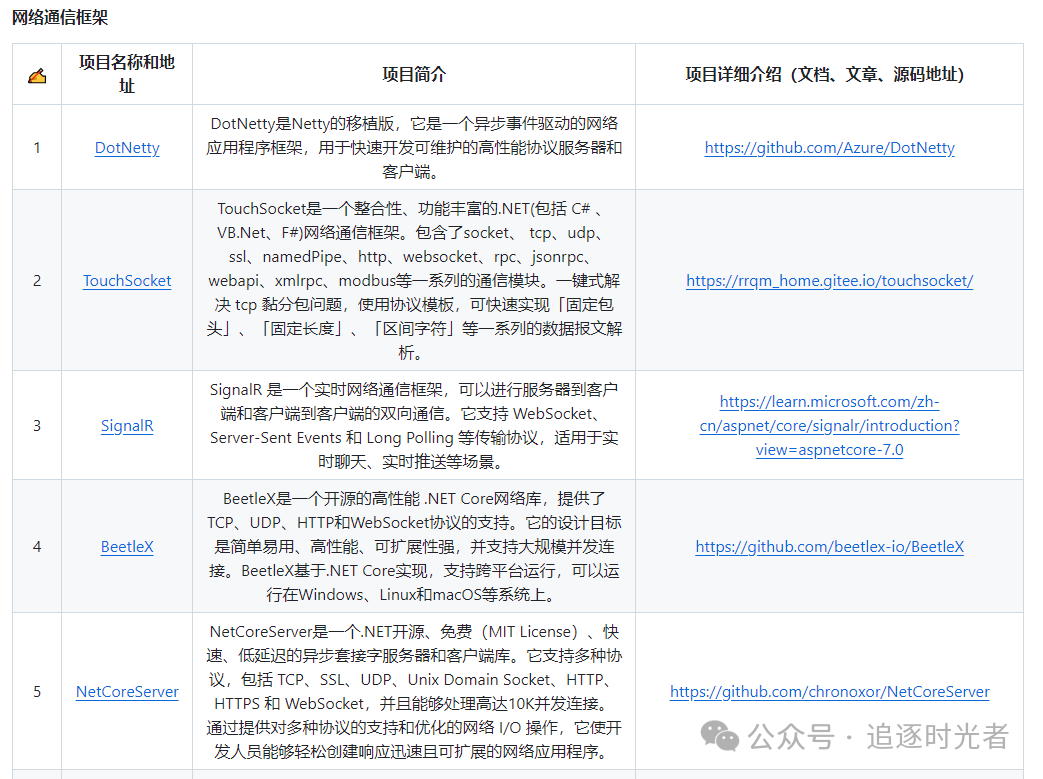This screenshot has width=1043, height=779.
Task: Click the pencil emoji icon in table header
Action: click(x=37, y=75)
